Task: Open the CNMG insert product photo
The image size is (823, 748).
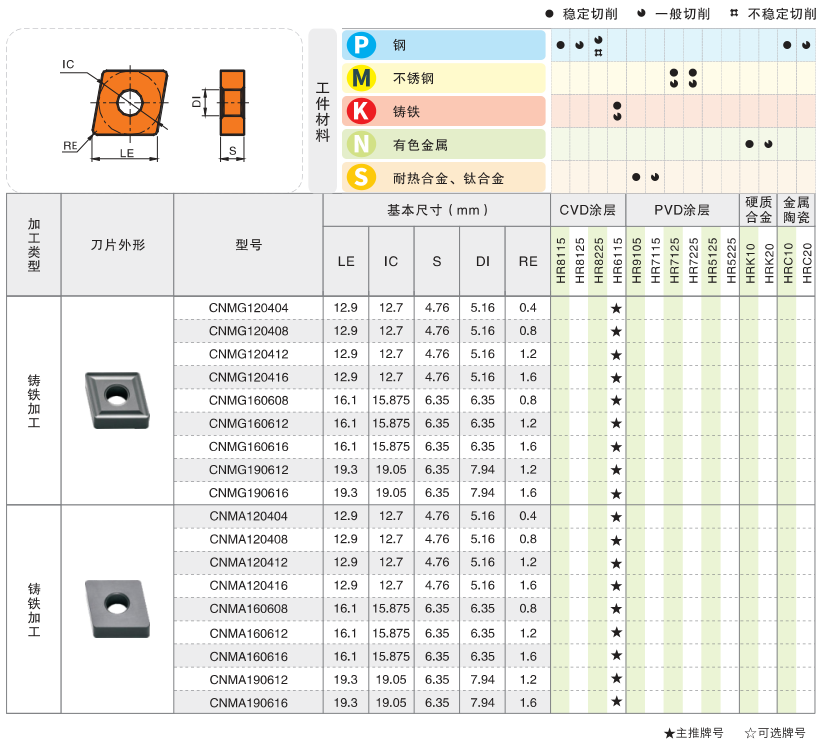Action: point(117,400)
